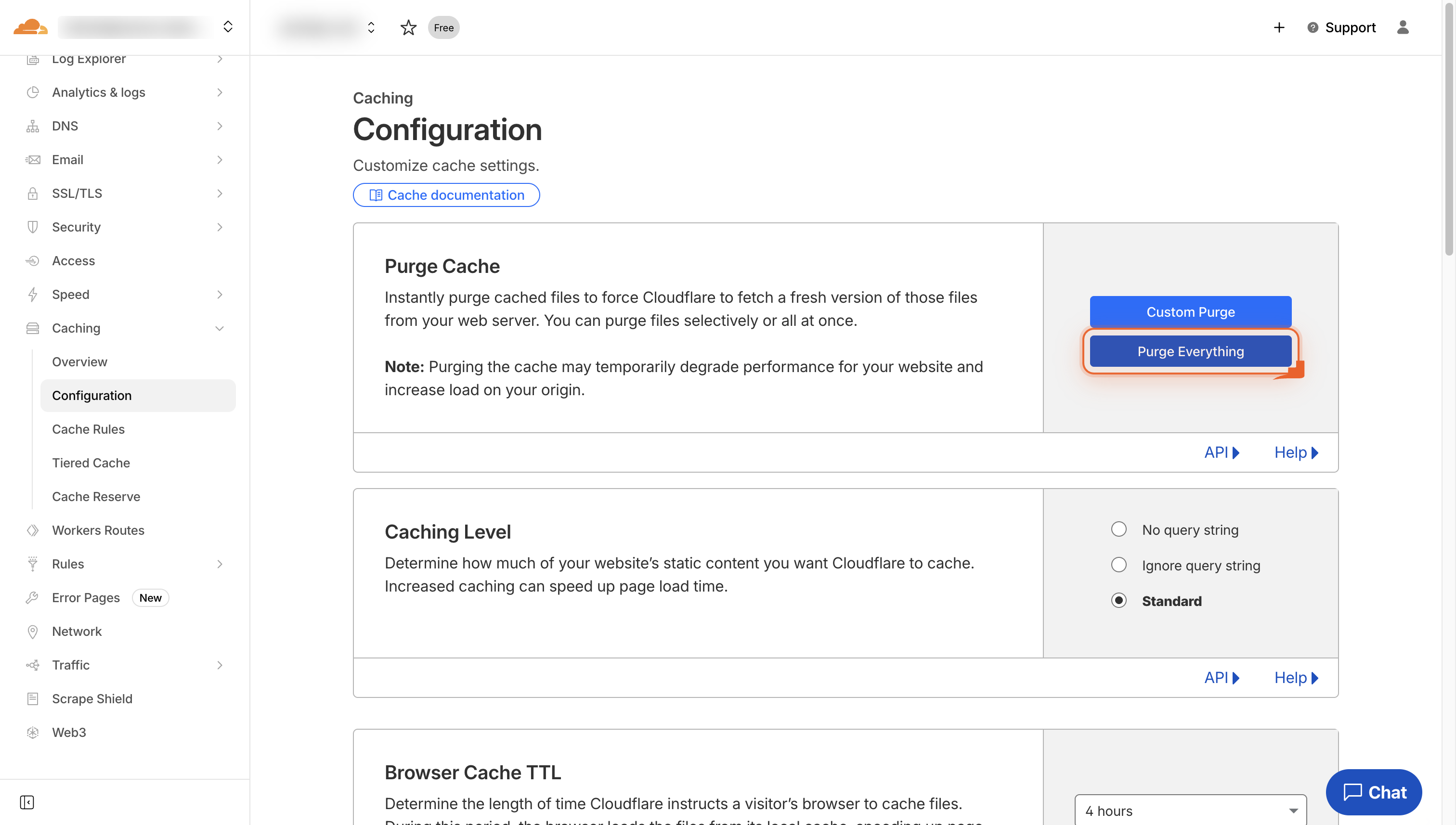The height and width of the screenshot is (825, 1456).
Task: Switch to the Cache Rules page
Action: pos(89,429)
